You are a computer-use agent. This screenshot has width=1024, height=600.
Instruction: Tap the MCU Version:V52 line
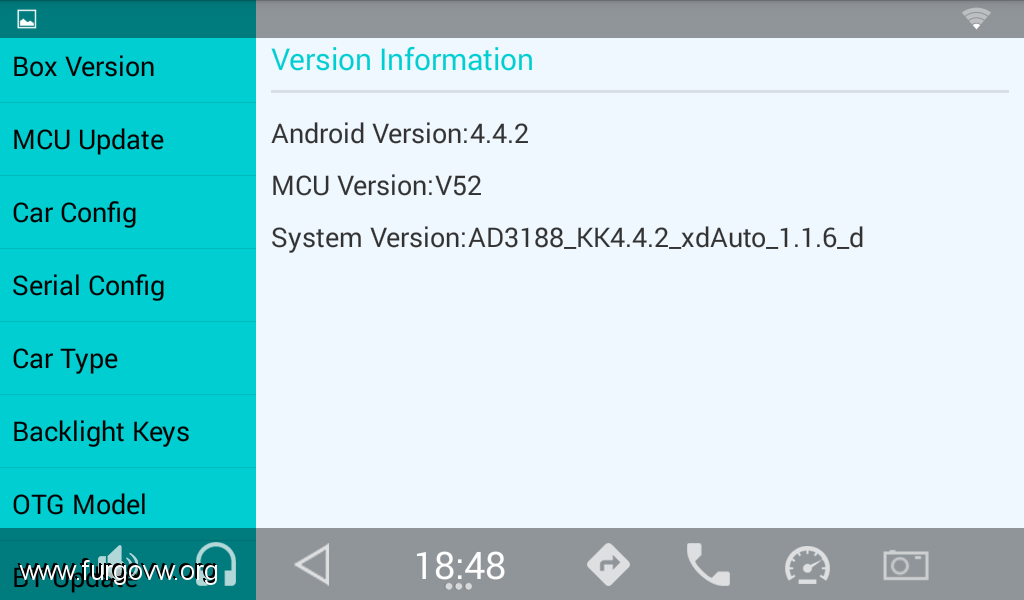pos(376,186)
